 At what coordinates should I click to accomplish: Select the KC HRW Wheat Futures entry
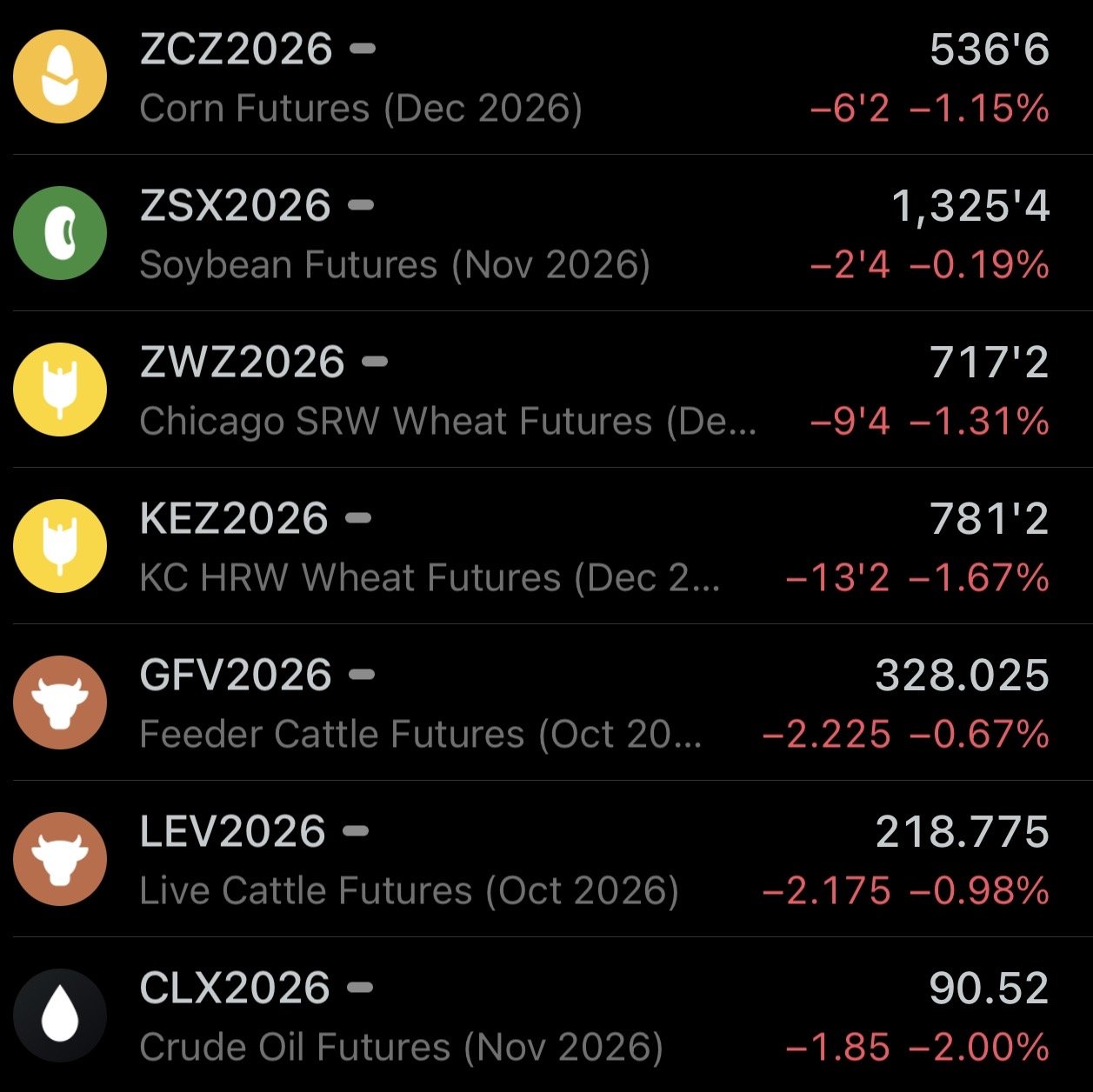[546, 546]
